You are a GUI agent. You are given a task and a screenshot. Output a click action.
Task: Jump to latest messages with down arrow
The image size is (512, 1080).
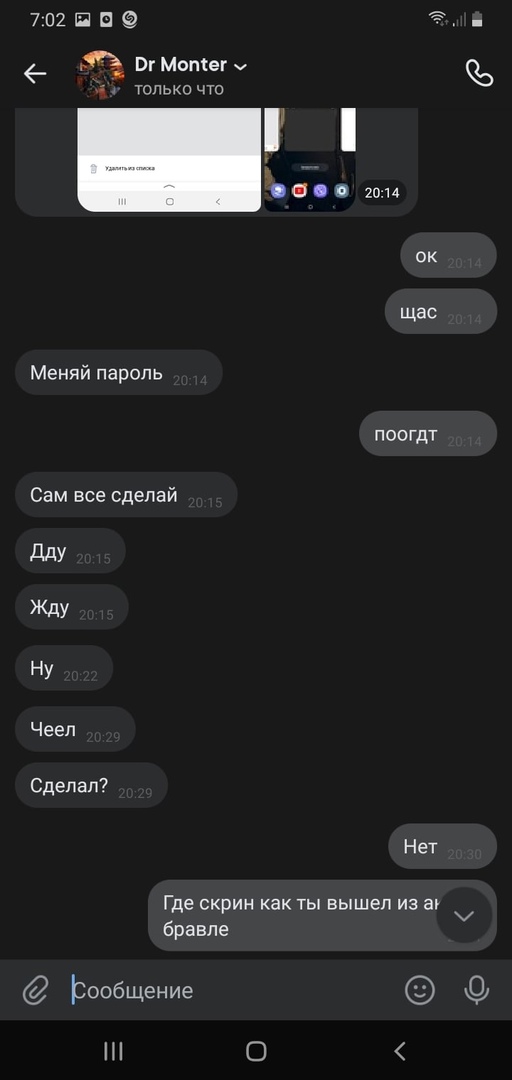tap(464, 915)
